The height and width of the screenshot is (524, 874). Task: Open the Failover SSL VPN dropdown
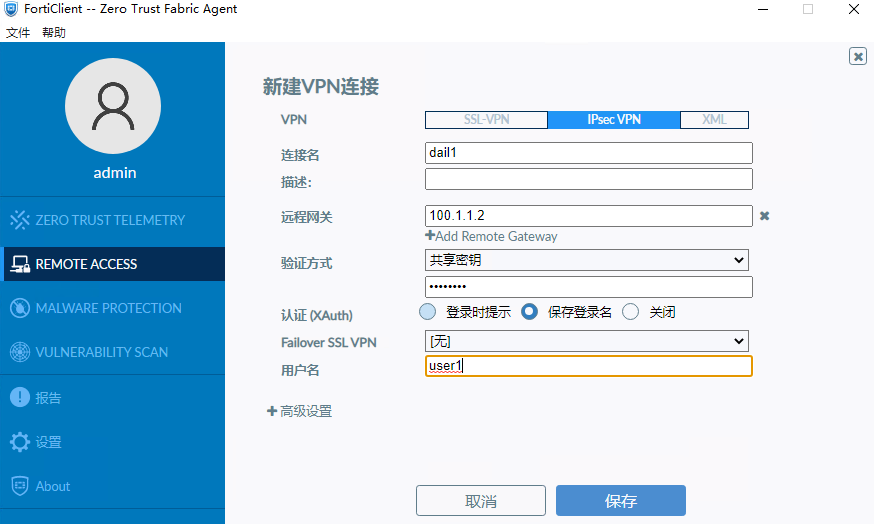point(588,342)
